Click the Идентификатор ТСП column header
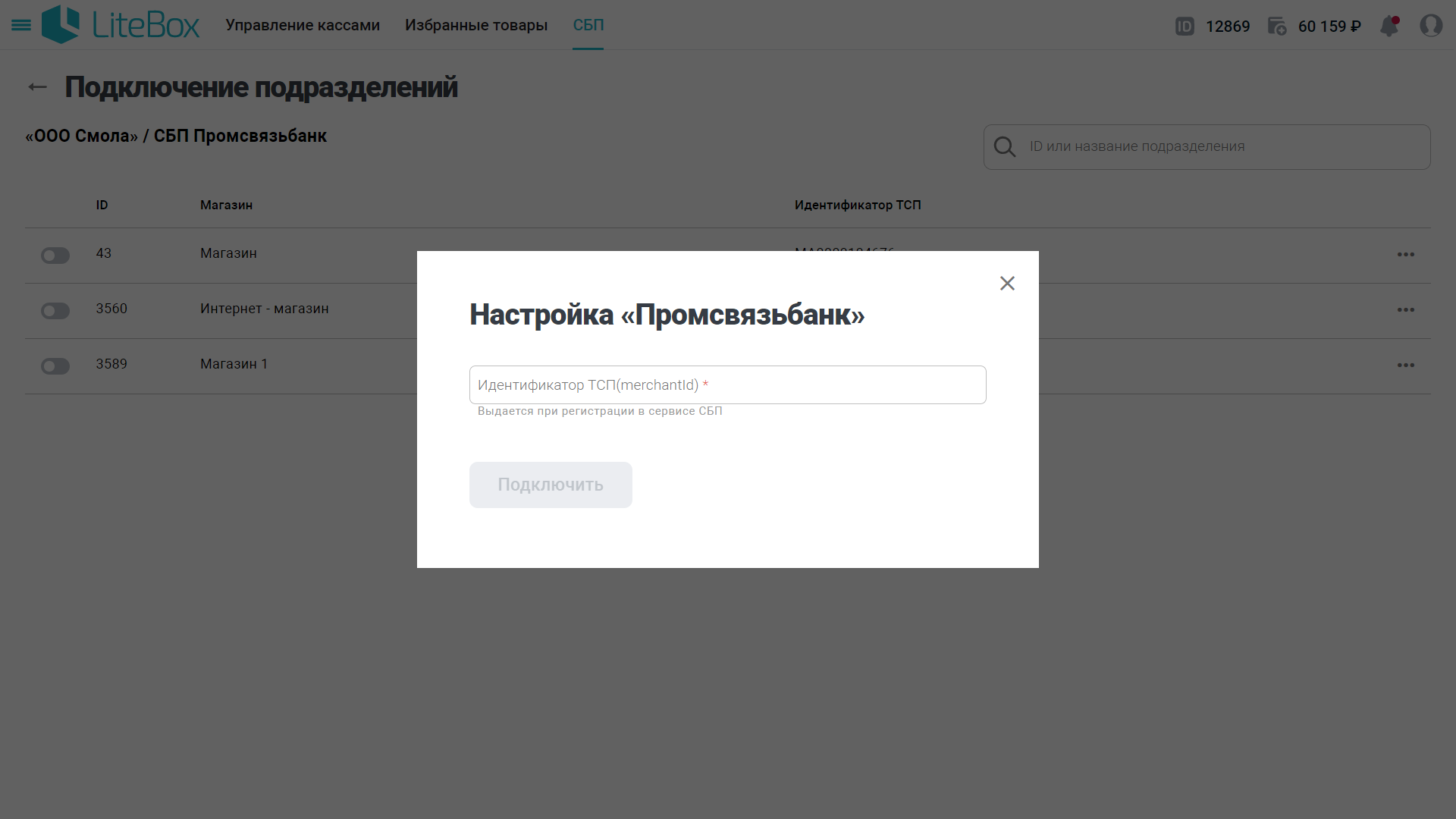 click(x=858, y=206)
